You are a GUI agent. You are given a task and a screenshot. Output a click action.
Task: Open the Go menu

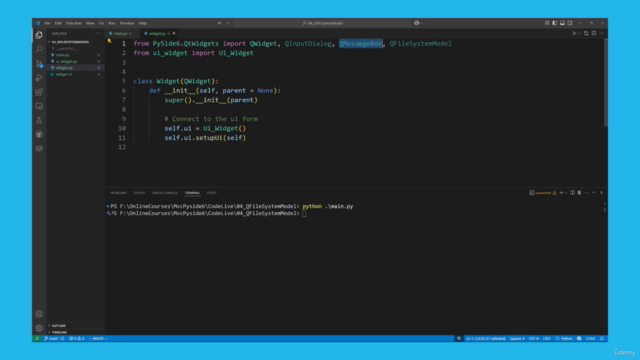coord(101,23)
